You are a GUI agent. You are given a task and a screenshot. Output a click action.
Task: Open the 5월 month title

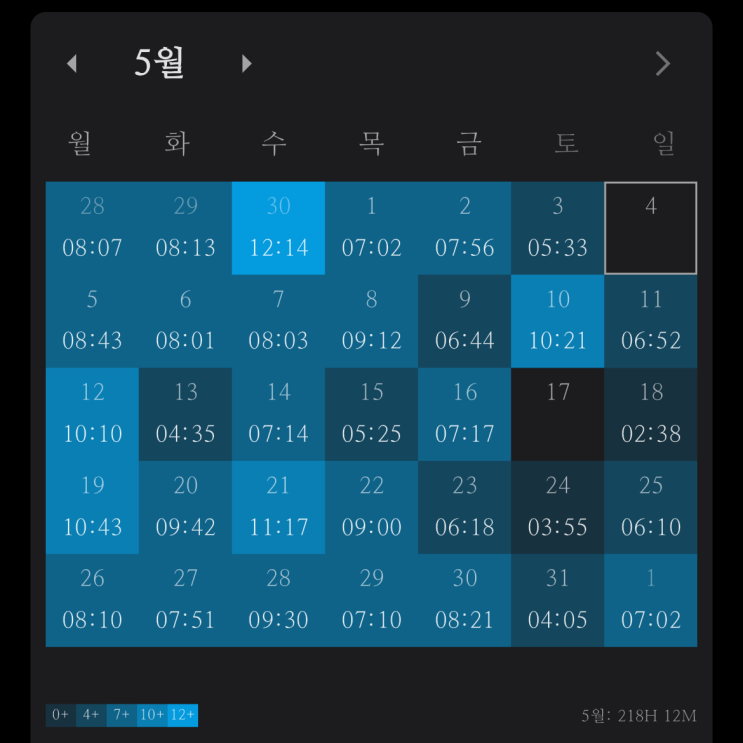point(159,64)
